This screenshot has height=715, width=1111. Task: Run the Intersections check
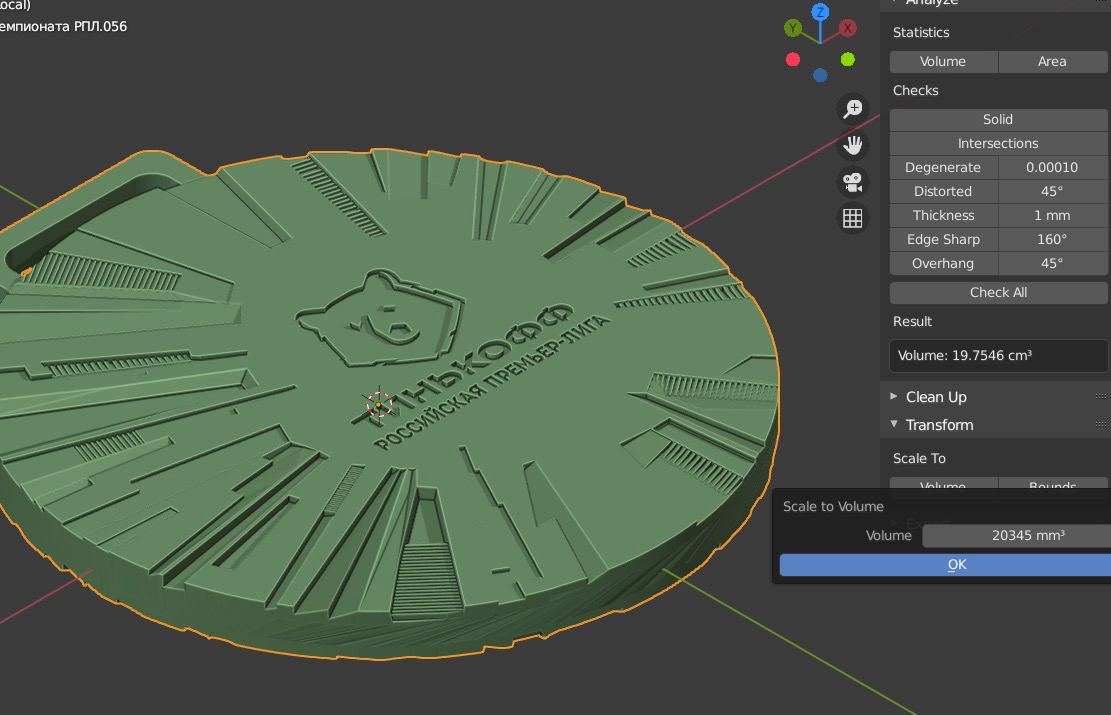(998, 143)
